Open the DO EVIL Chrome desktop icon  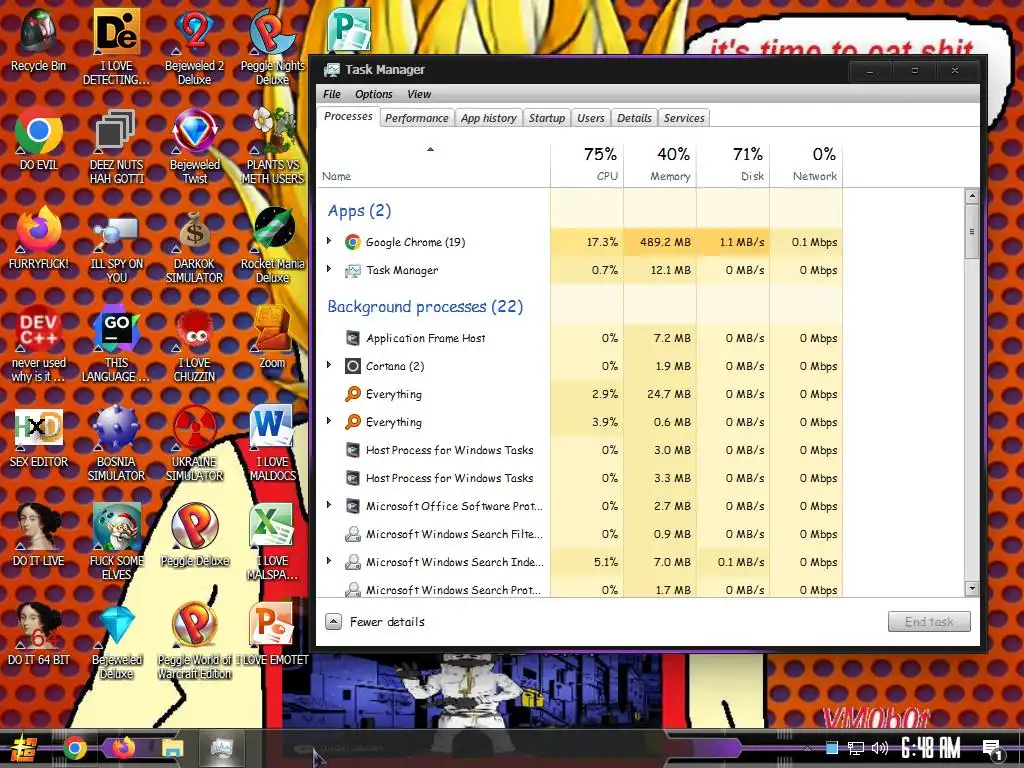pyautogui.click(x=39, y=139)
